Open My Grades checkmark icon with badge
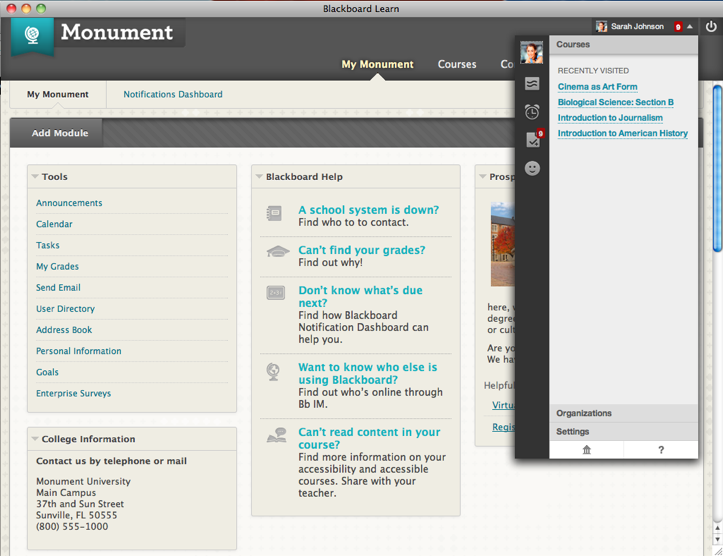 (x=534, y=139)
